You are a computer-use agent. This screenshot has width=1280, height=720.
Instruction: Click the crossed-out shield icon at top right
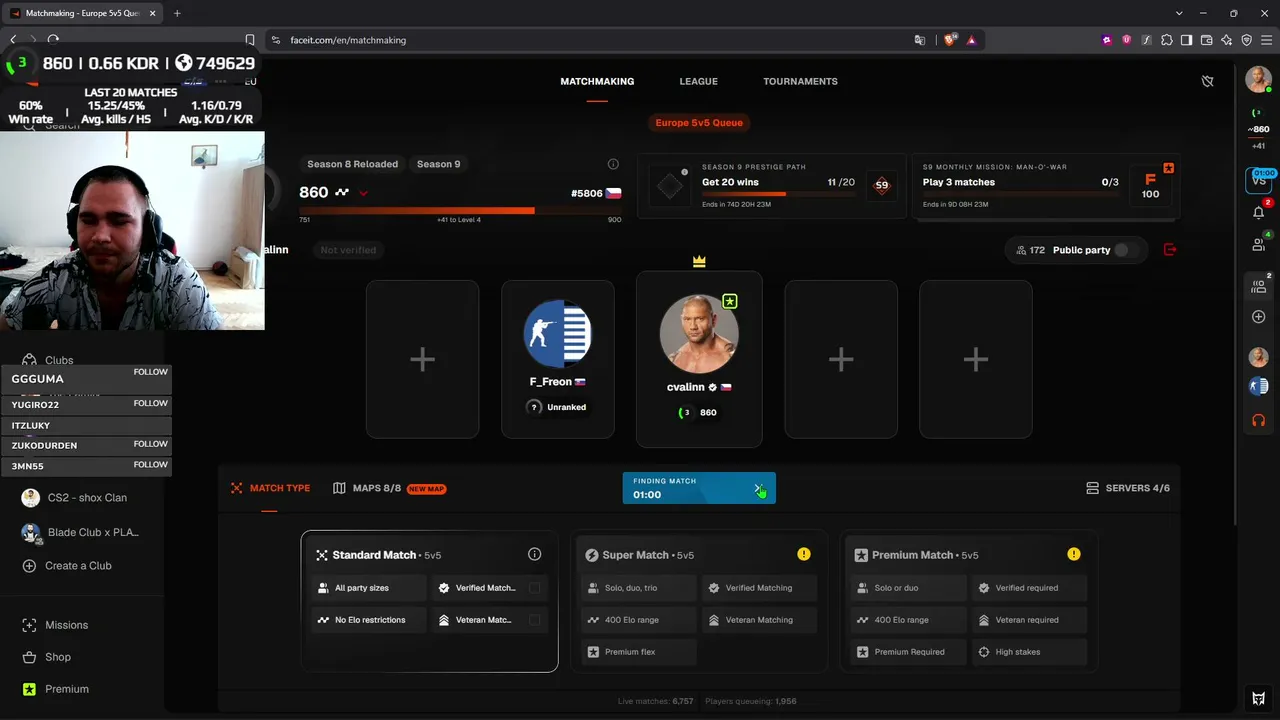[1208, 81]
